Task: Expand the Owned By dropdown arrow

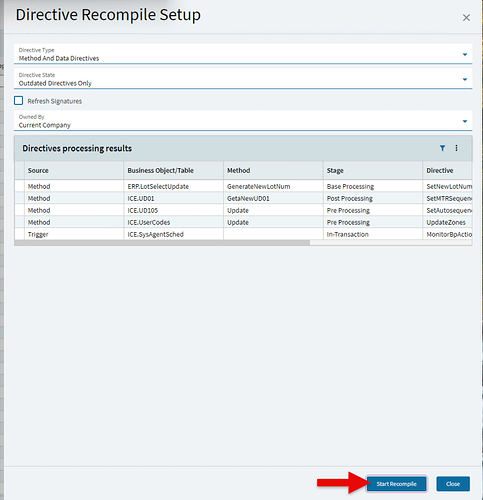Action: [465, 121]
